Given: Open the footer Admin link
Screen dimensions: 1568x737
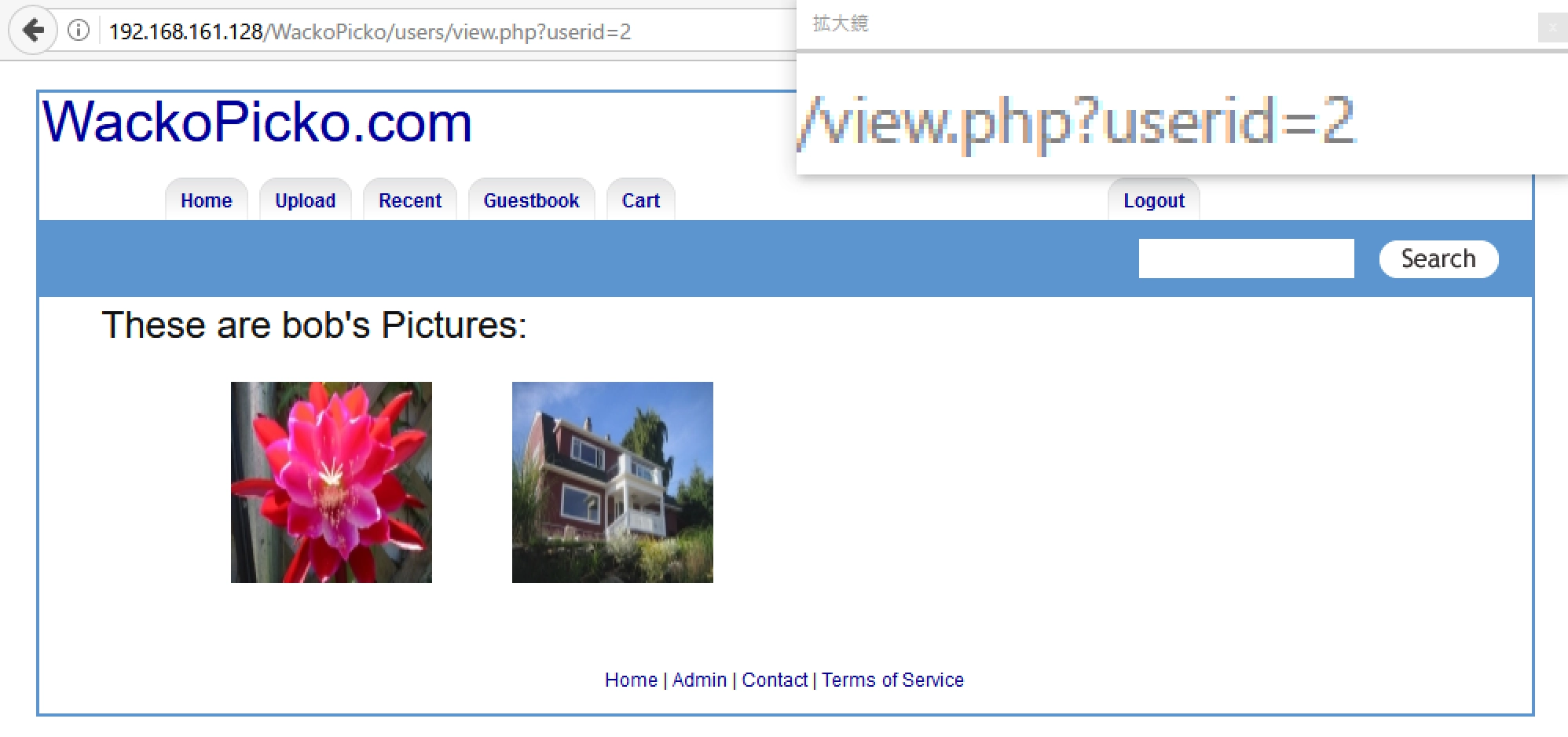Looking at the screenshot, I should click(x=699, y=680).
